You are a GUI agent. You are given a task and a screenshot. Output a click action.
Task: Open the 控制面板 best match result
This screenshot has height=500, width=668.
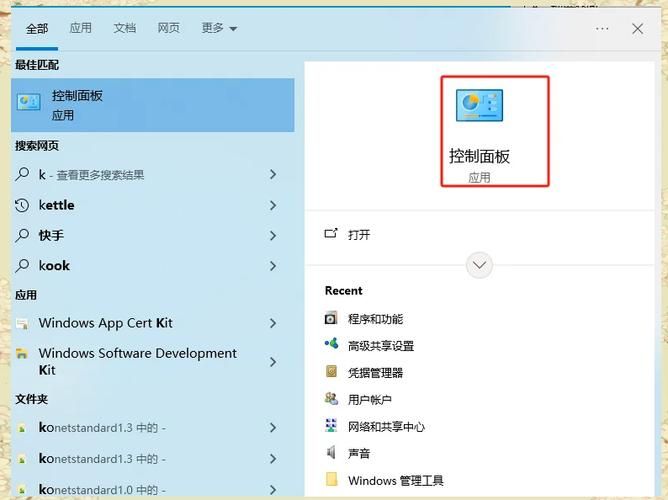click(x=153, y=105)
